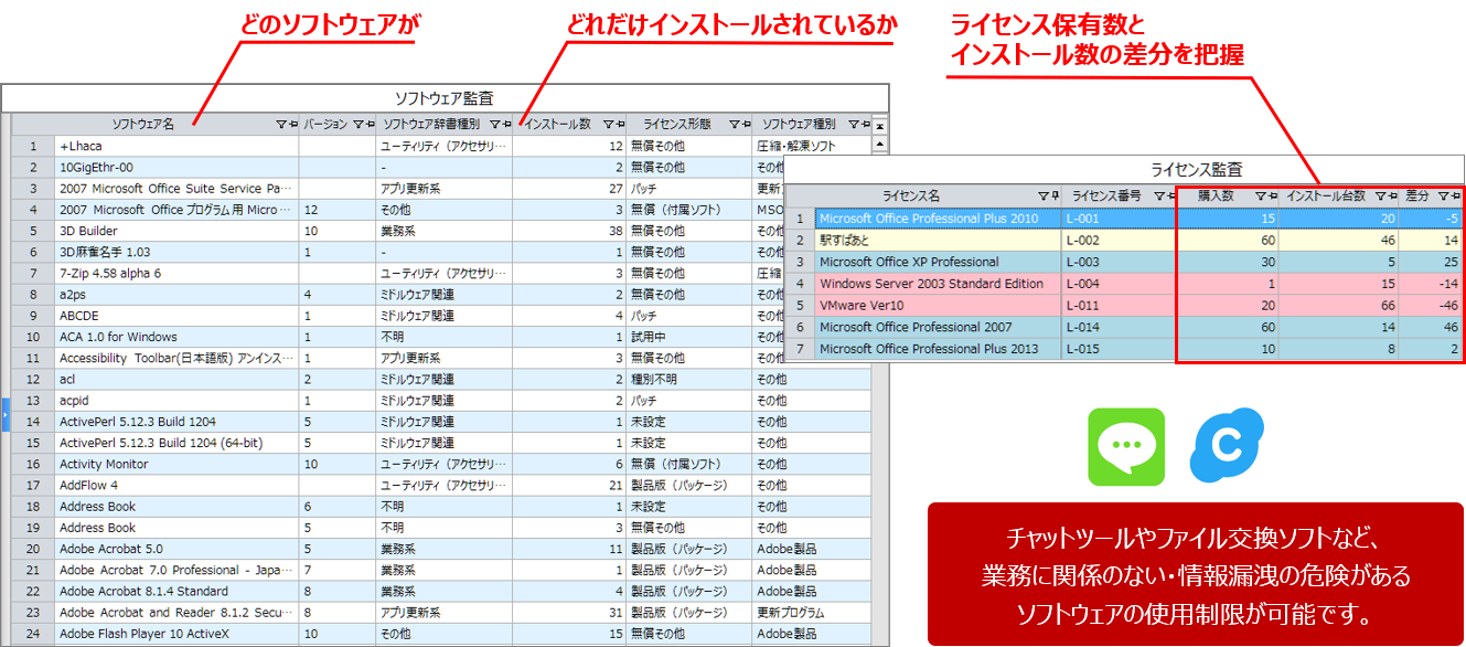The image size is (1466, 647).
Task: Pin the ライセンス形態 column
Action: (x=745, y=125)
